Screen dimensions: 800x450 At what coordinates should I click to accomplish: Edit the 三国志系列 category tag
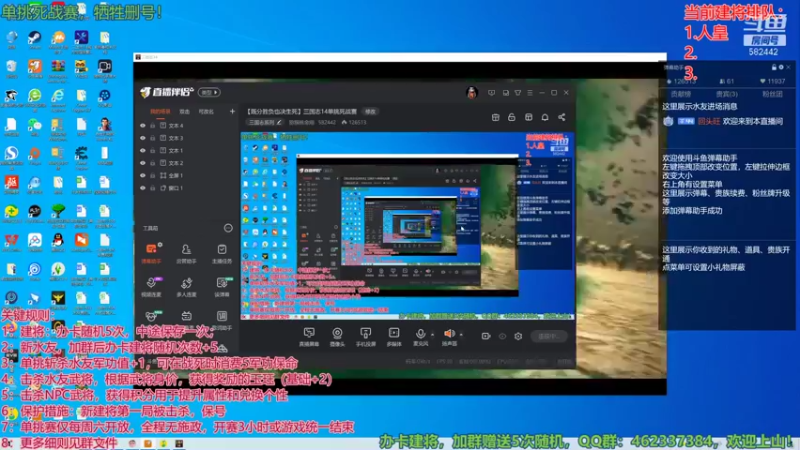coord(264,122)
